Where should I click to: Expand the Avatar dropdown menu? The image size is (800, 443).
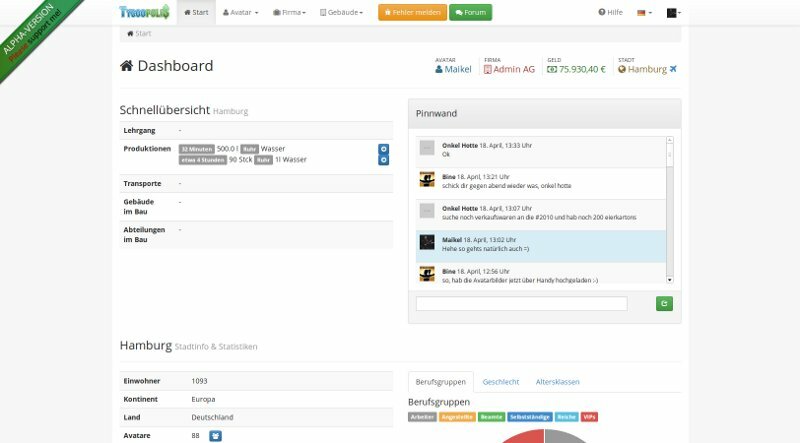tap(240, 13)
